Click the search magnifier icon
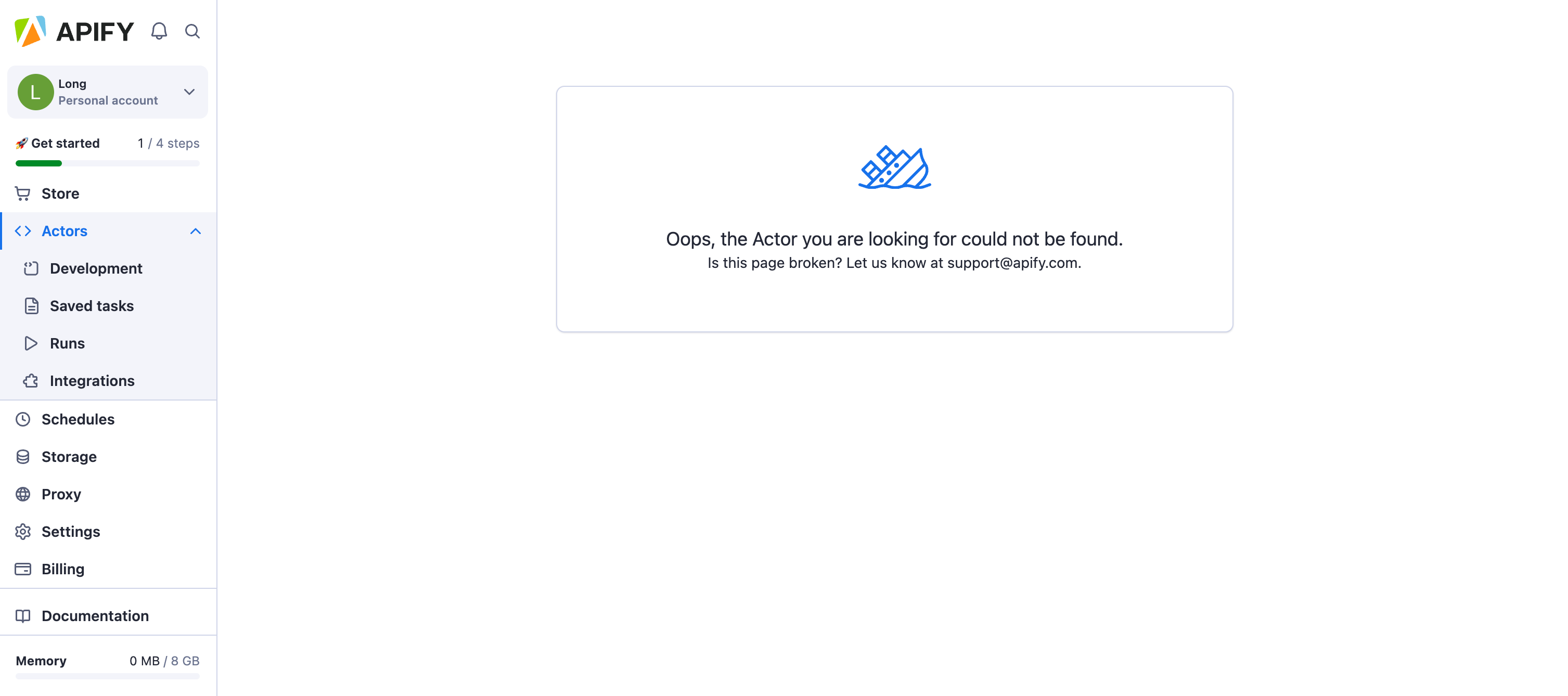The width and height of the screenshot is (1568, 696). coord(192,31)
